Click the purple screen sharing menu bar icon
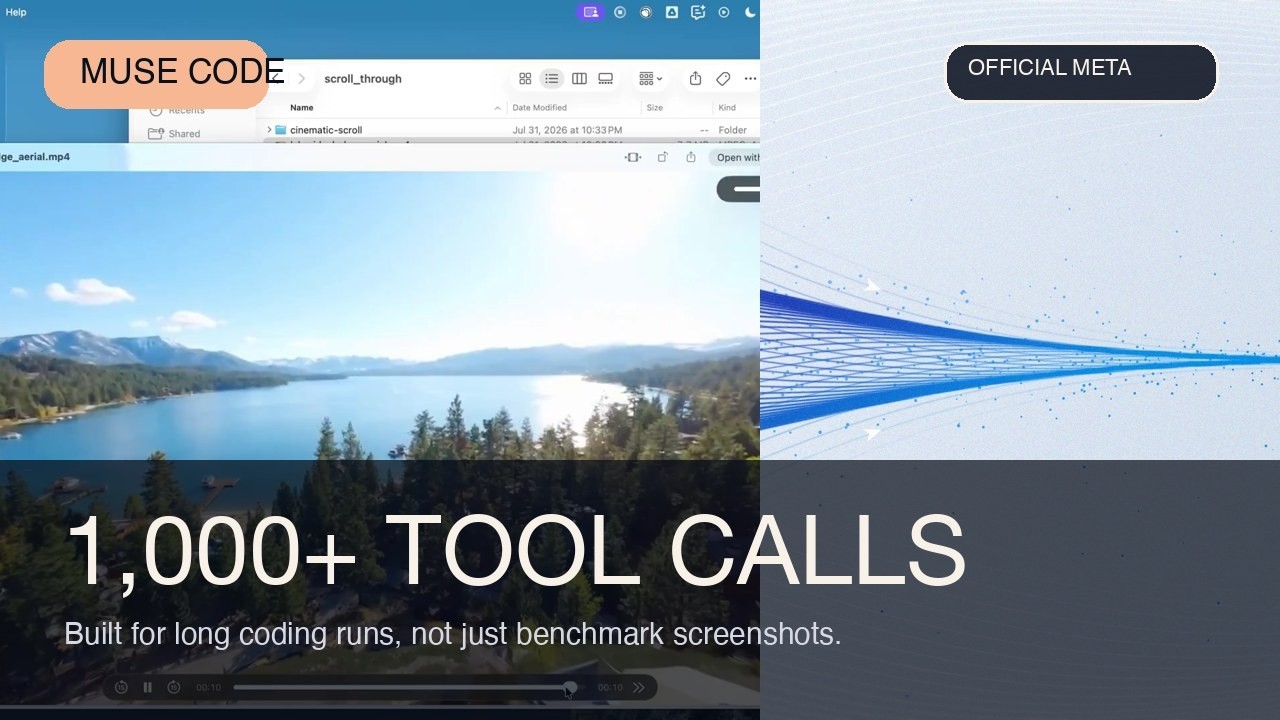The width and height of the screenshot is (1280, 720). tap(590, 12)
